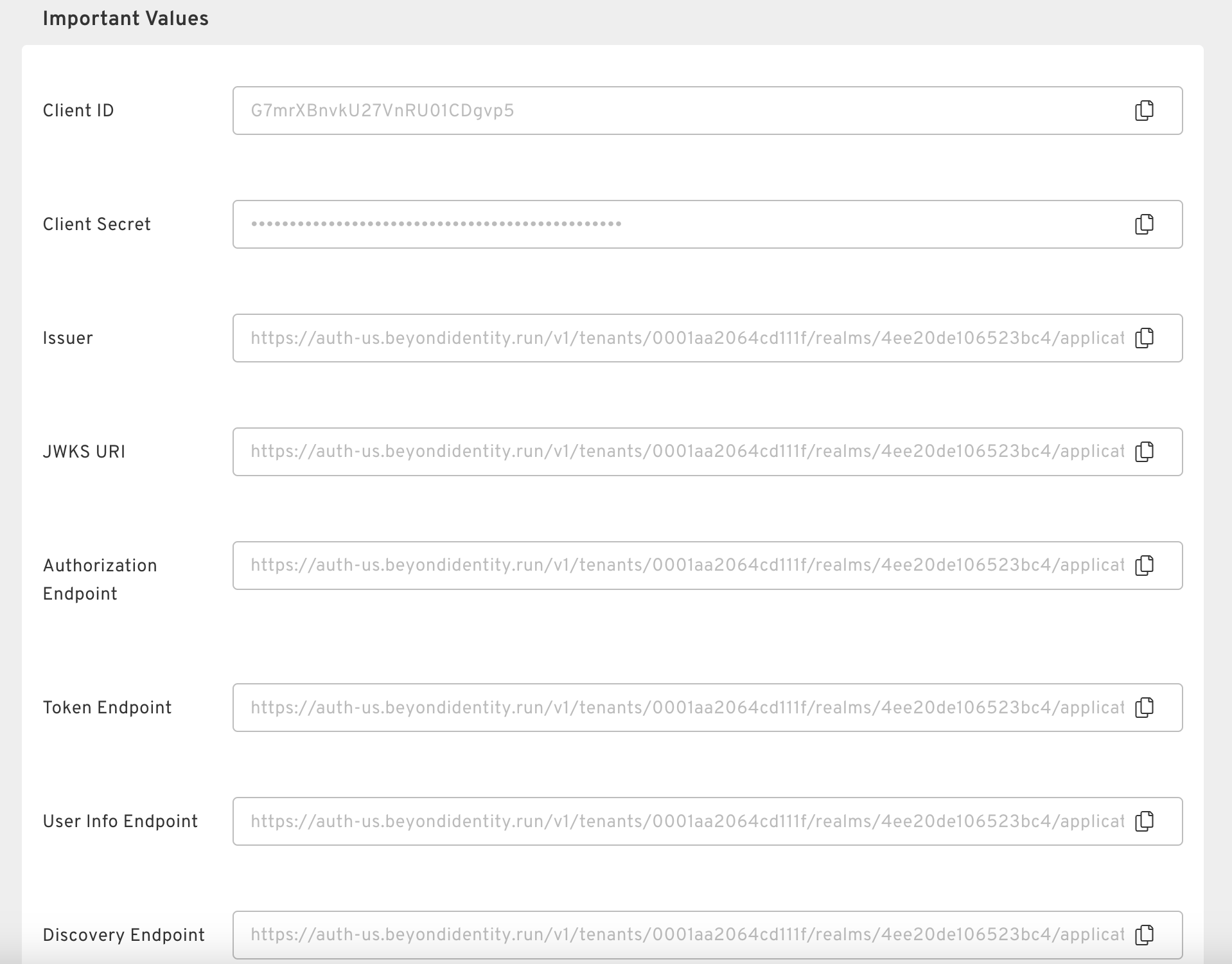This screenshot has width=1232, height=964.
Task: Click the Client Secret label
Action: pyautogui.click(x=96, y=224)
